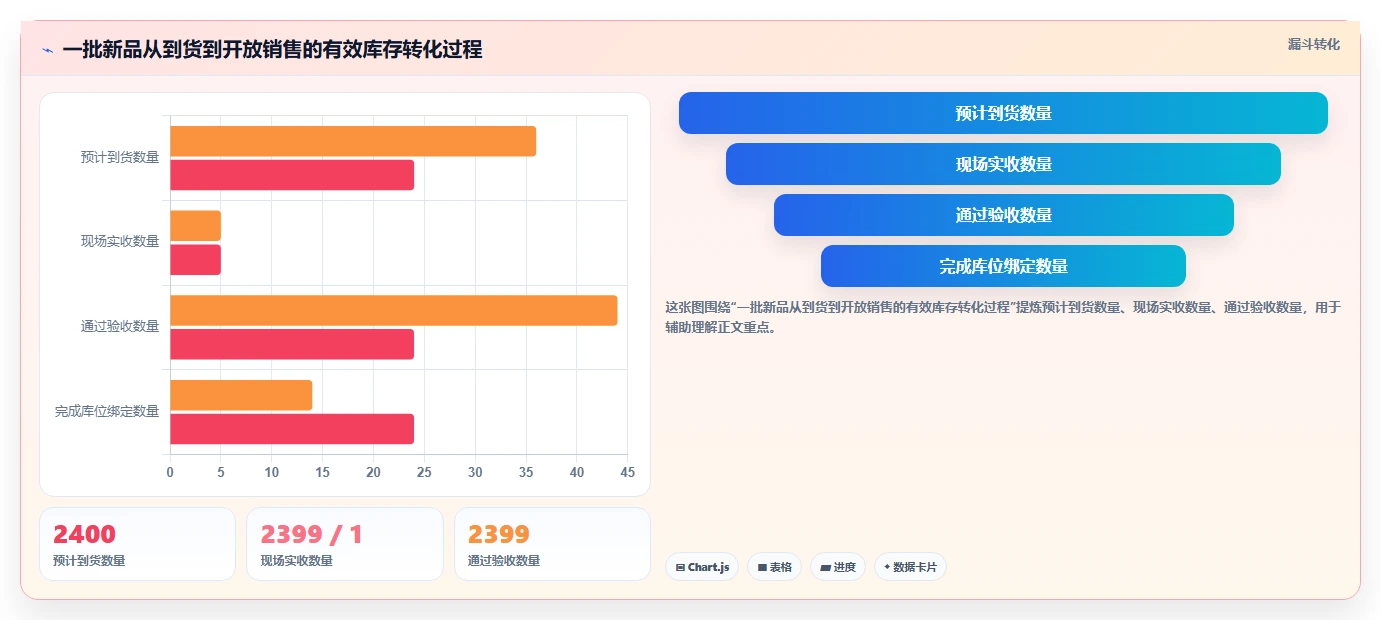
Task: Click the Chart.js chip
Action: (x=702, y=567)
